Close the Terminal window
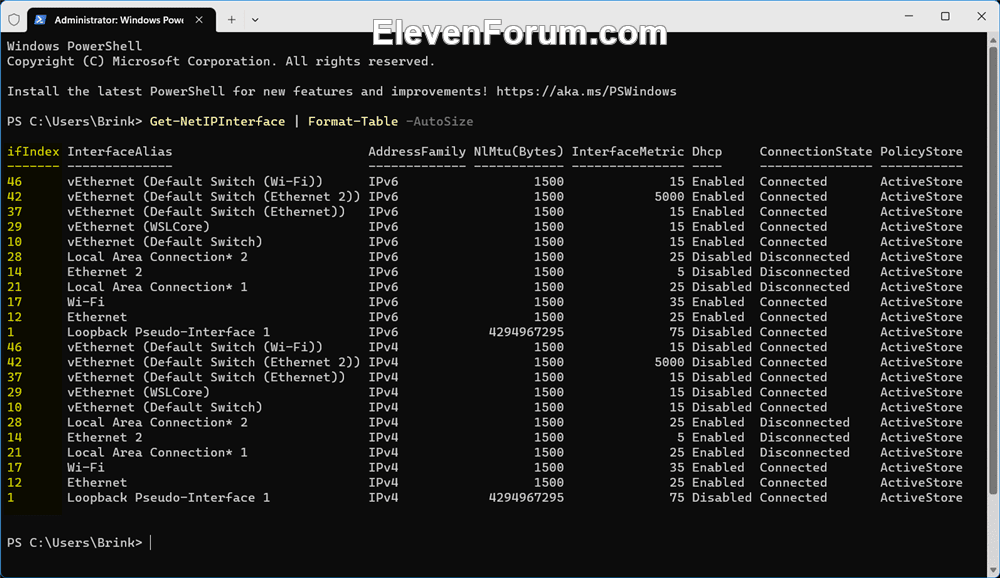This screenshot has width=1000, height=578. (982, 16)
